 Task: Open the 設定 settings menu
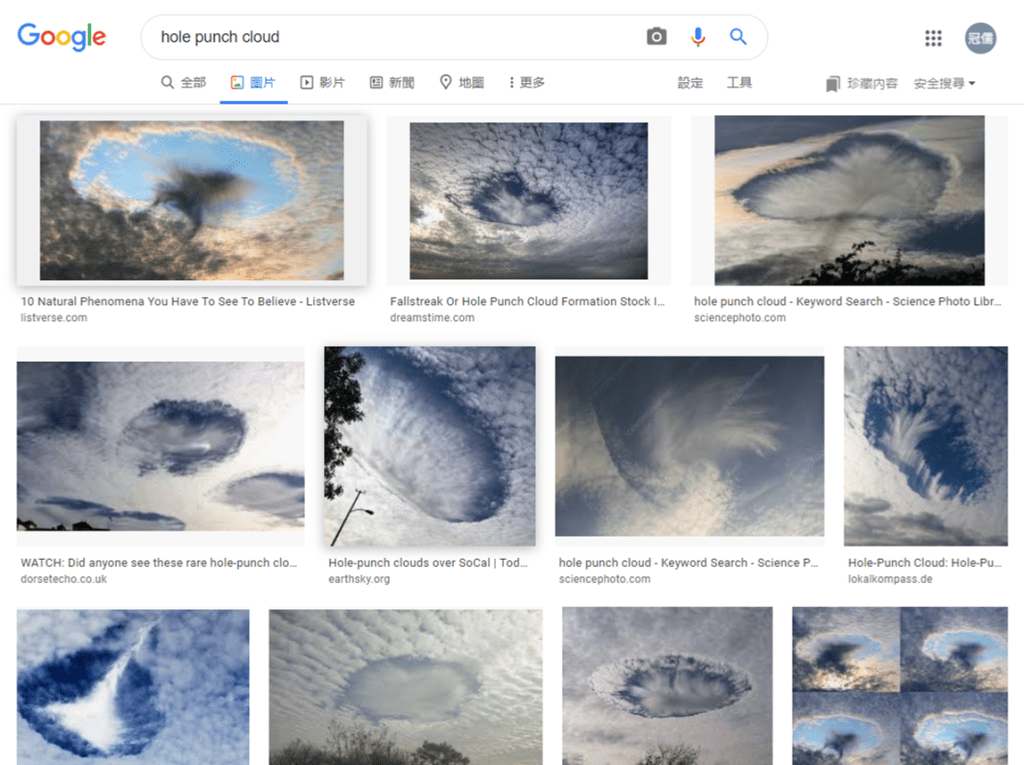click(690, 83)
